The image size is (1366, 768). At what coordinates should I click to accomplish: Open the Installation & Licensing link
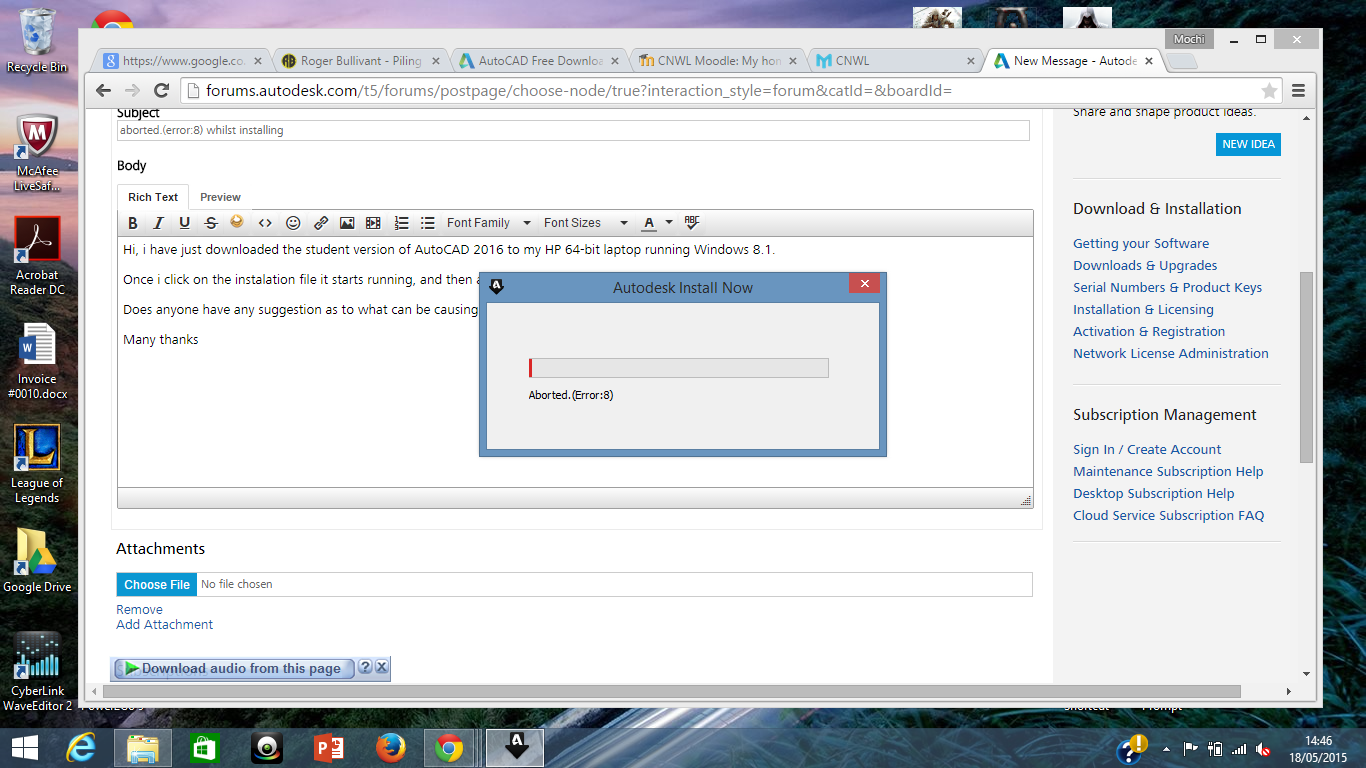[x=1143, y=309]
